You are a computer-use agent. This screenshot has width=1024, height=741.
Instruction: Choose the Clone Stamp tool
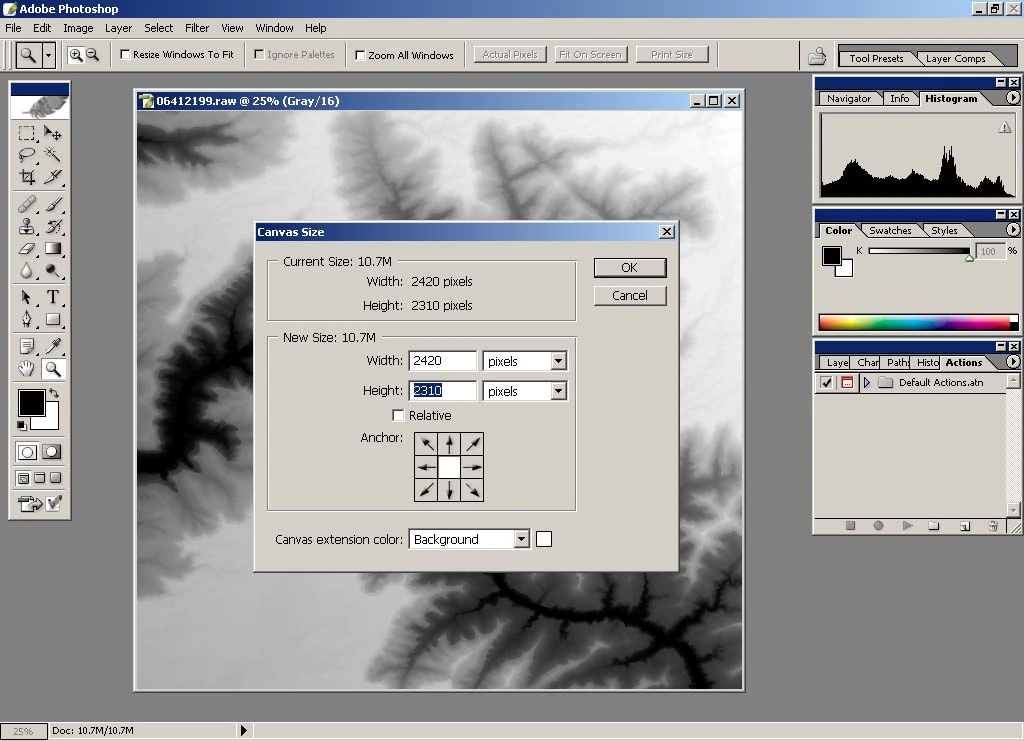coord(27,226)
